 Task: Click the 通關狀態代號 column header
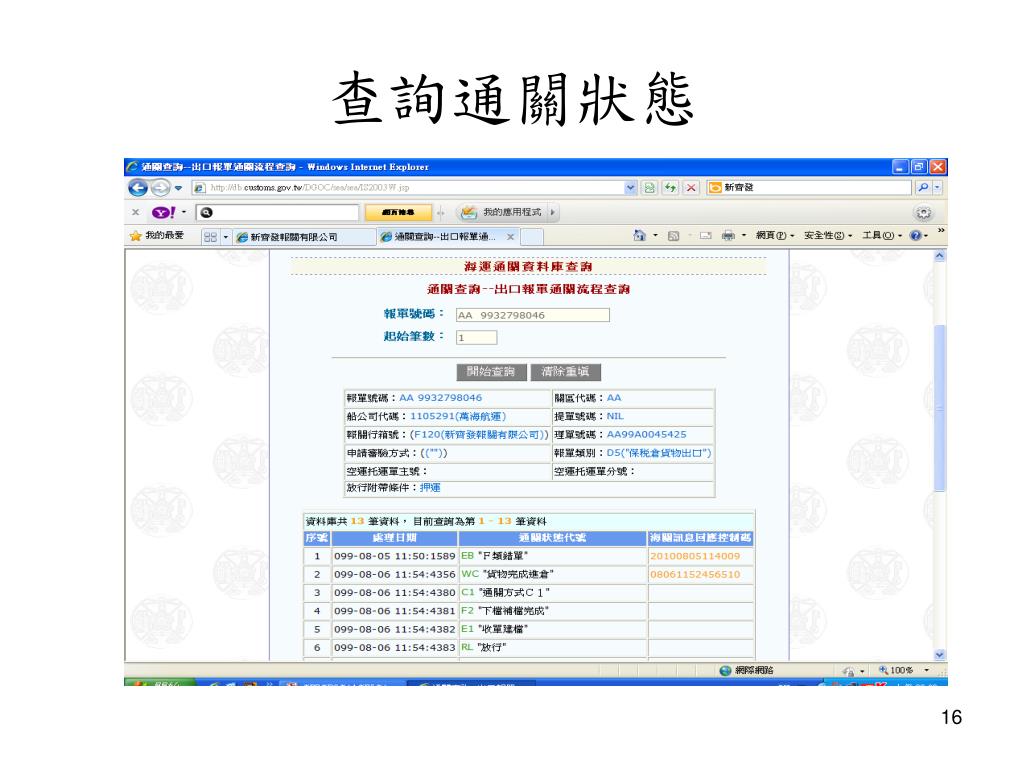tap(552, 538)
